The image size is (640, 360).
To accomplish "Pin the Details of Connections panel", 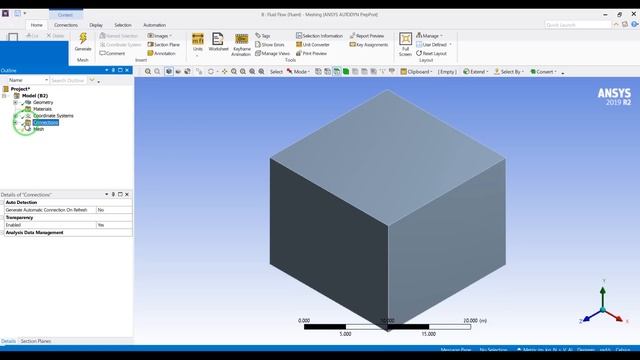I will tap(113, 195).
